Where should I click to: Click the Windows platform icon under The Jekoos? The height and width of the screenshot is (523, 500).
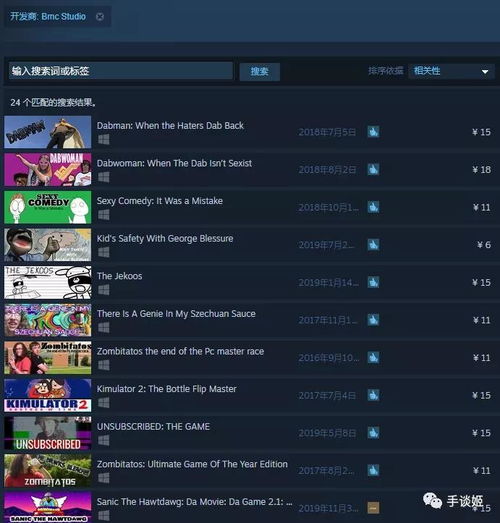click(x=104, y=290)
